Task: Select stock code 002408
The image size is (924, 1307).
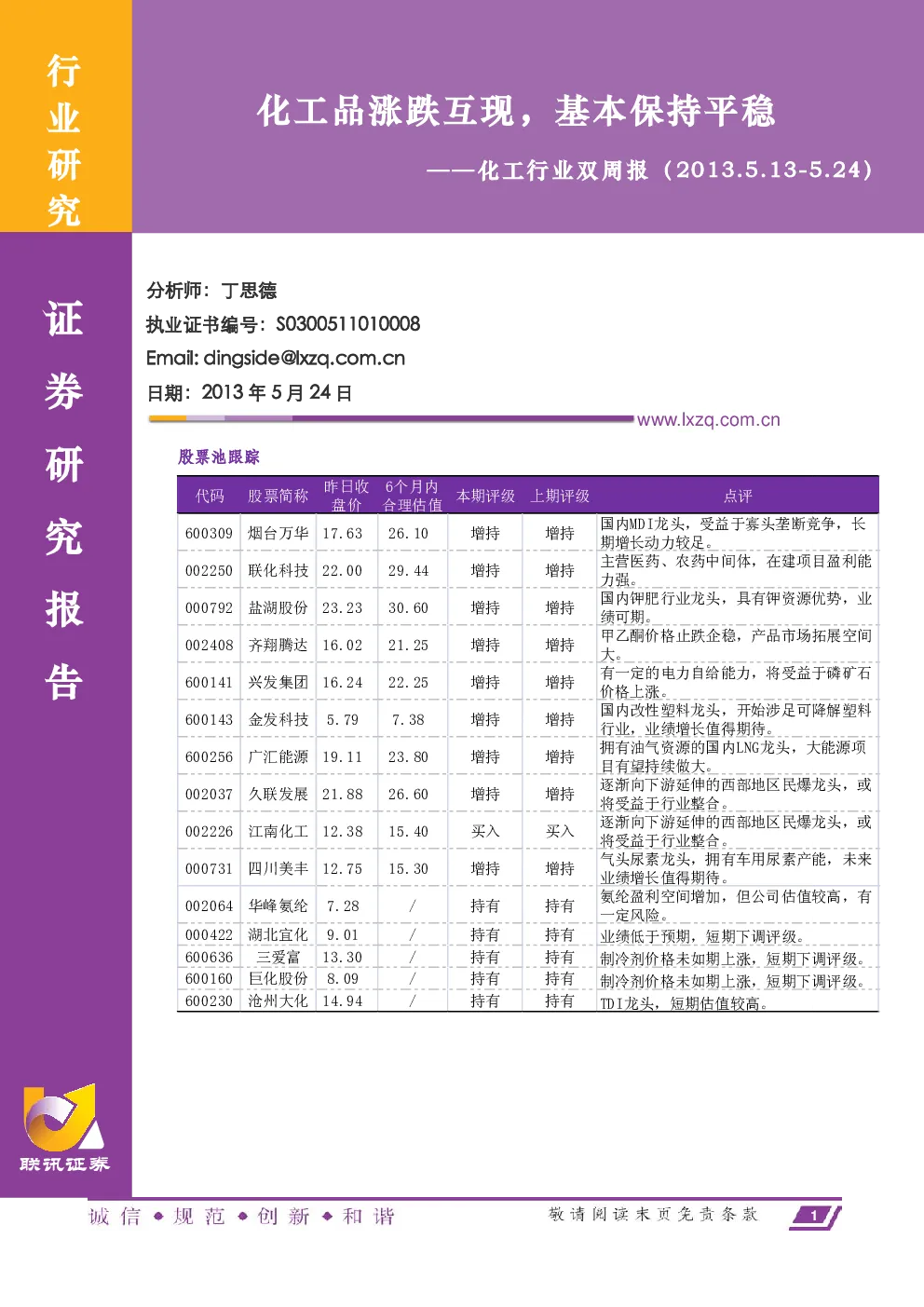Action: click(x=209, y=645)
